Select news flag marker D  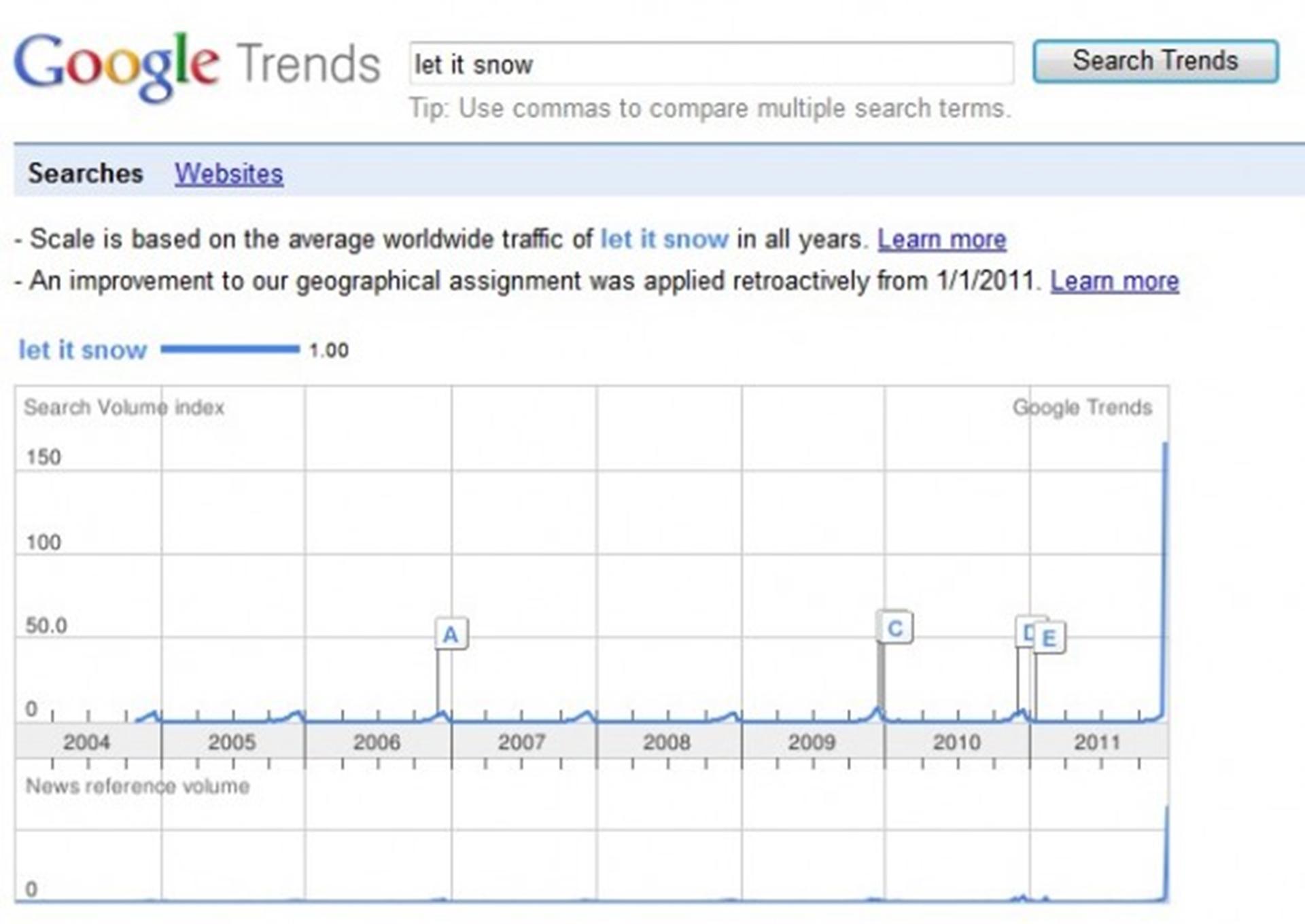[1025, 633]
